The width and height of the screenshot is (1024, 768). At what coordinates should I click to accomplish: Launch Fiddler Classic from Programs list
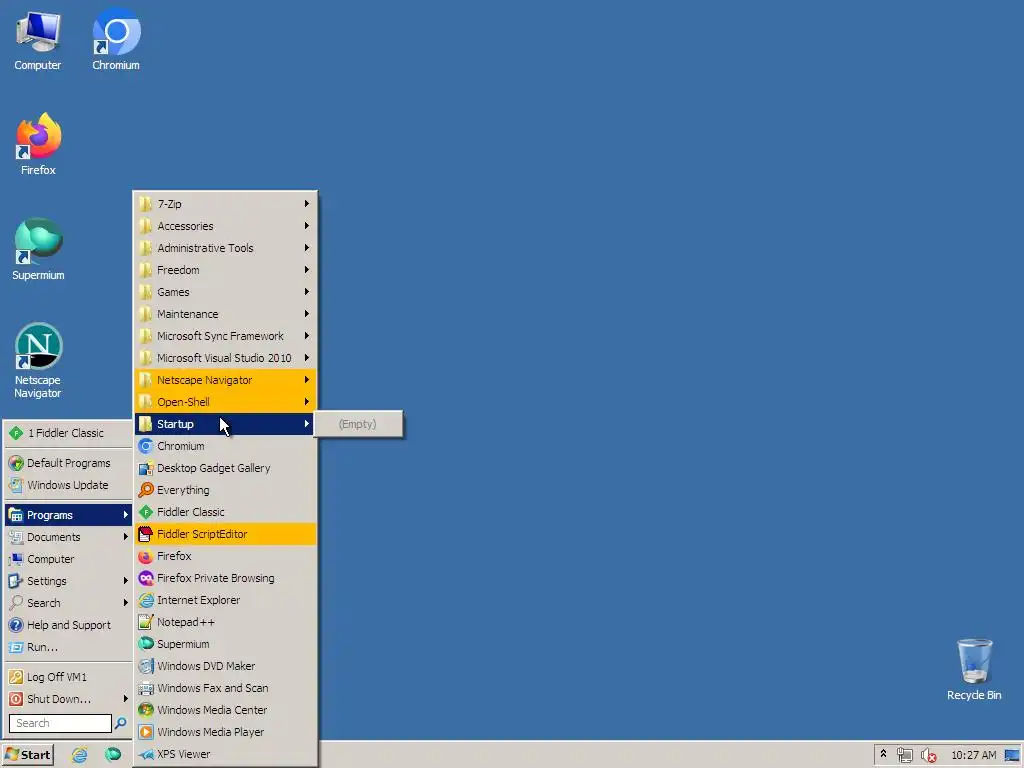(225, 512)
